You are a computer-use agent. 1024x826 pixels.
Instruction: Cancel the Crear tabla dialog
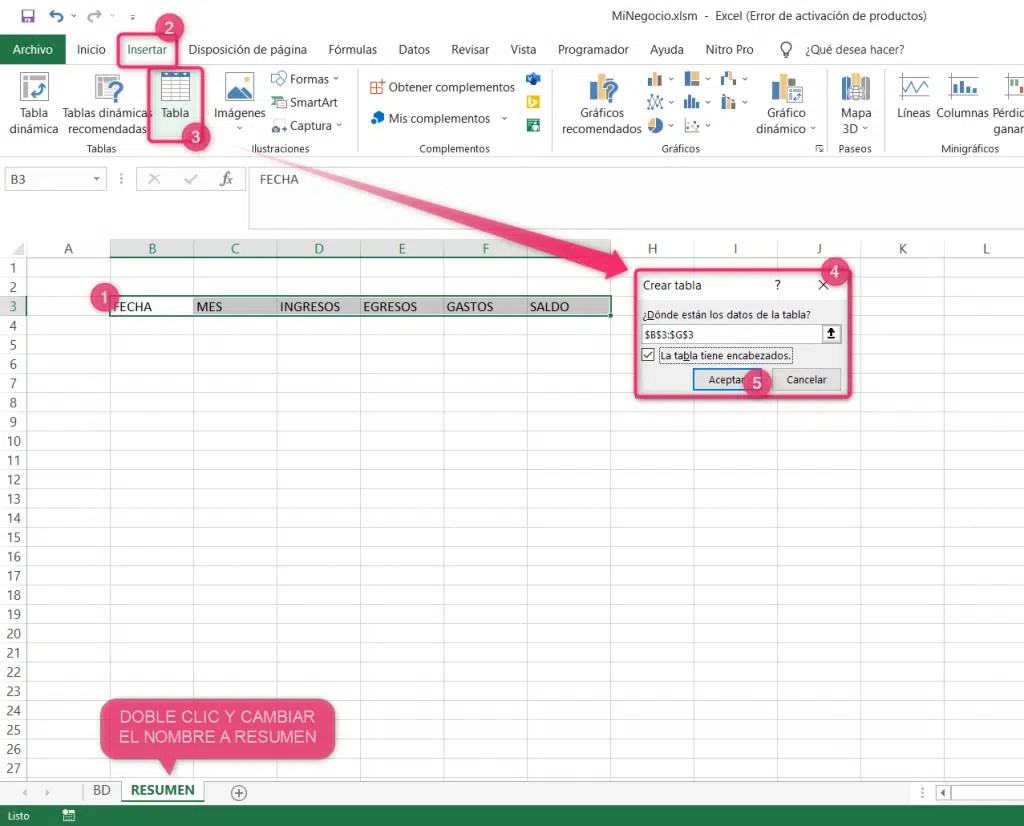807,380
